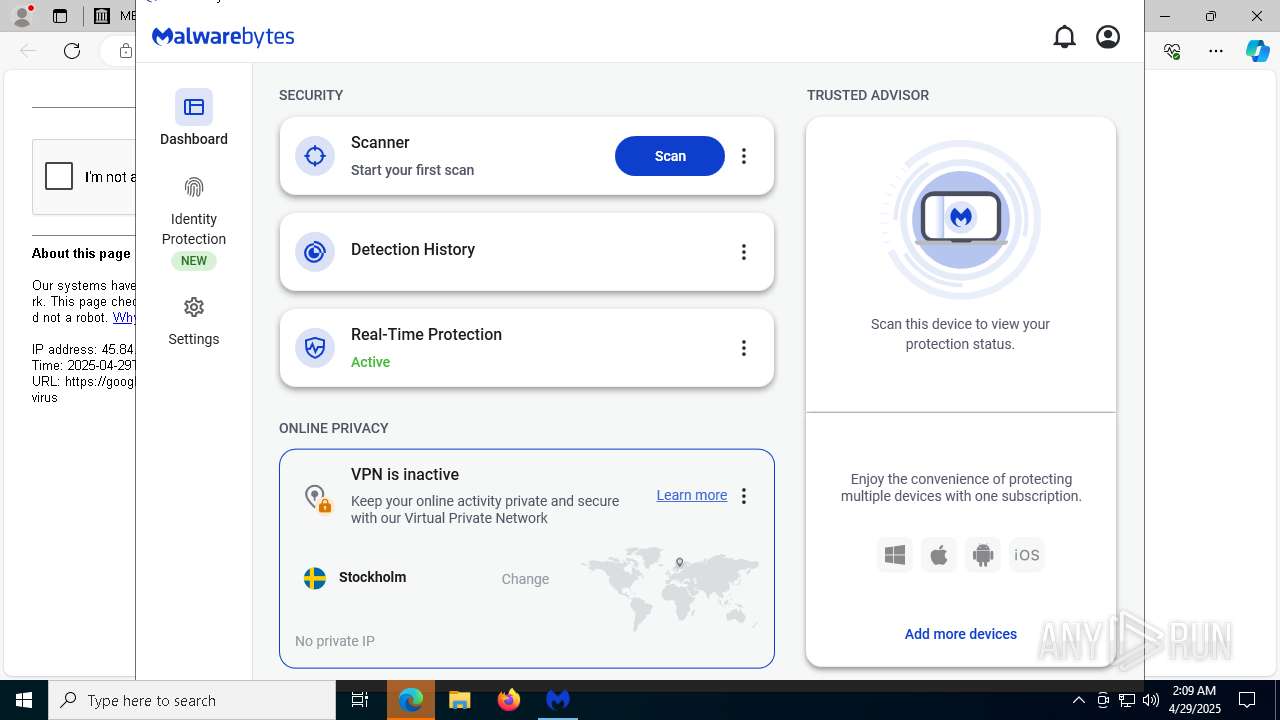1280x720 pixels.
Task: Open VPN card options menu
Action: pos(743,496)
